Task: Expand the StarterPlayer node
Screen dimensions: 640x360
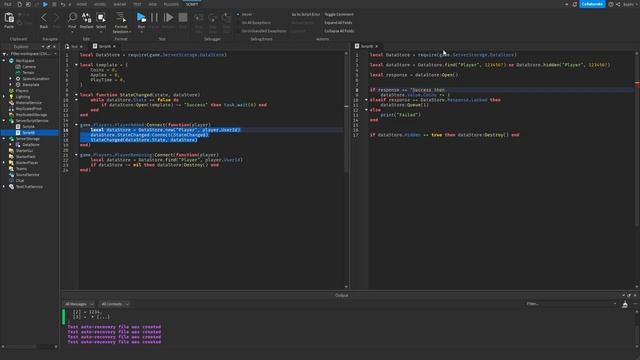Action: (x=4, y=163)
